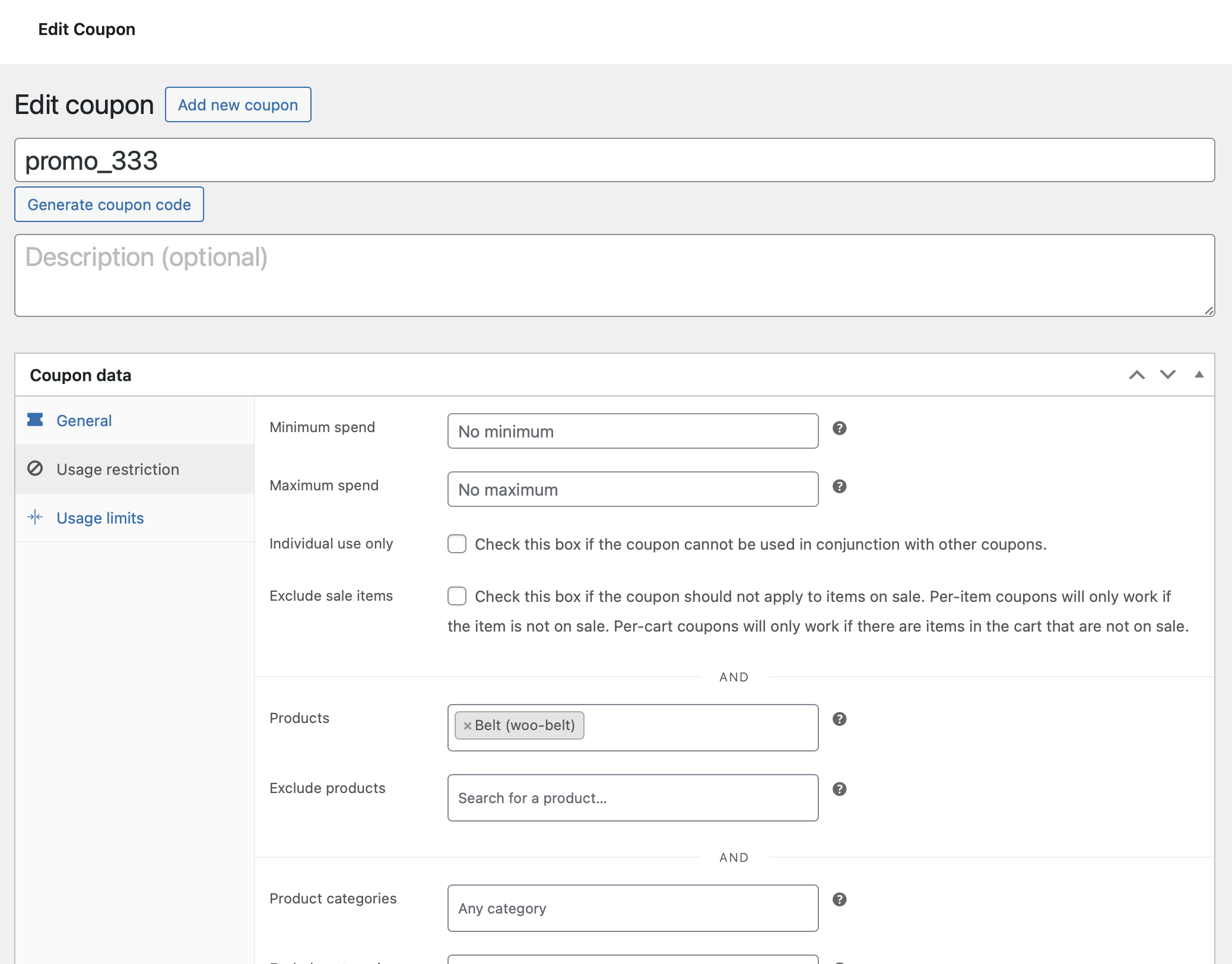This screenshot has width=1232, height=964.
Task: Click the Exclude products help icon
Action: tap(839, 789)
